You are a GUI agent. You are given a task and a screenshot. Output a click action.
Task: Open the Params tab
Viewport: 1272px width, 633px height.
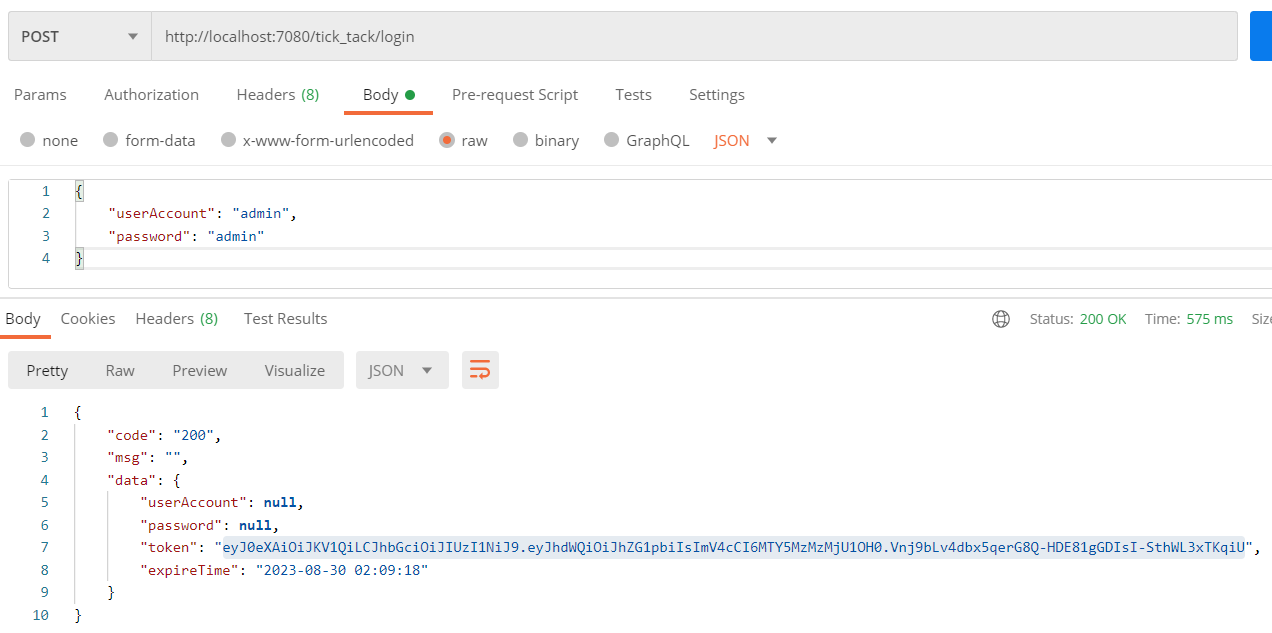tap(40, 95)
